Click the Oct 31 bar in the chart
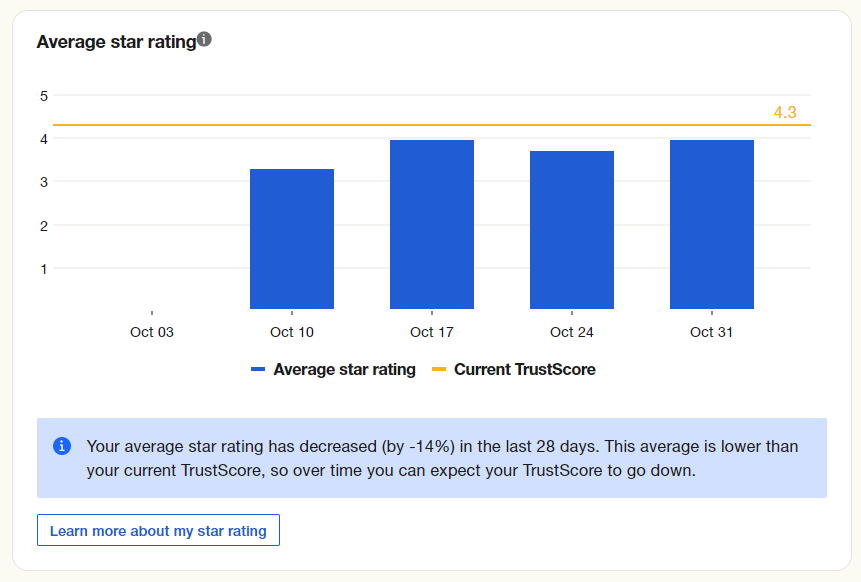Screen dimensions: 861x582 coord(711,223)
